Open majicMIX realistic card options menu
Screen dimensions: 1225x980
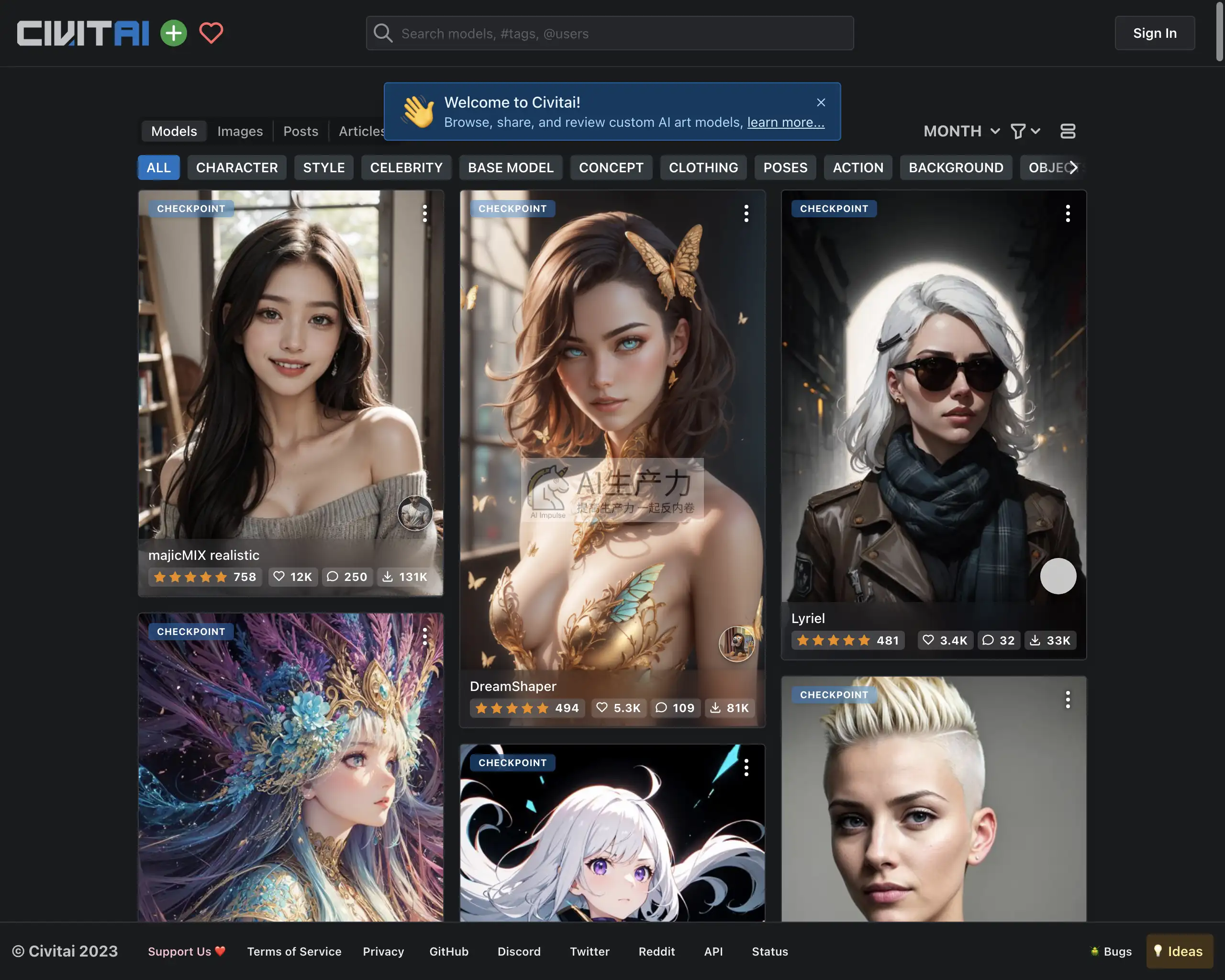pyautogui.click(x=424, y=213)
